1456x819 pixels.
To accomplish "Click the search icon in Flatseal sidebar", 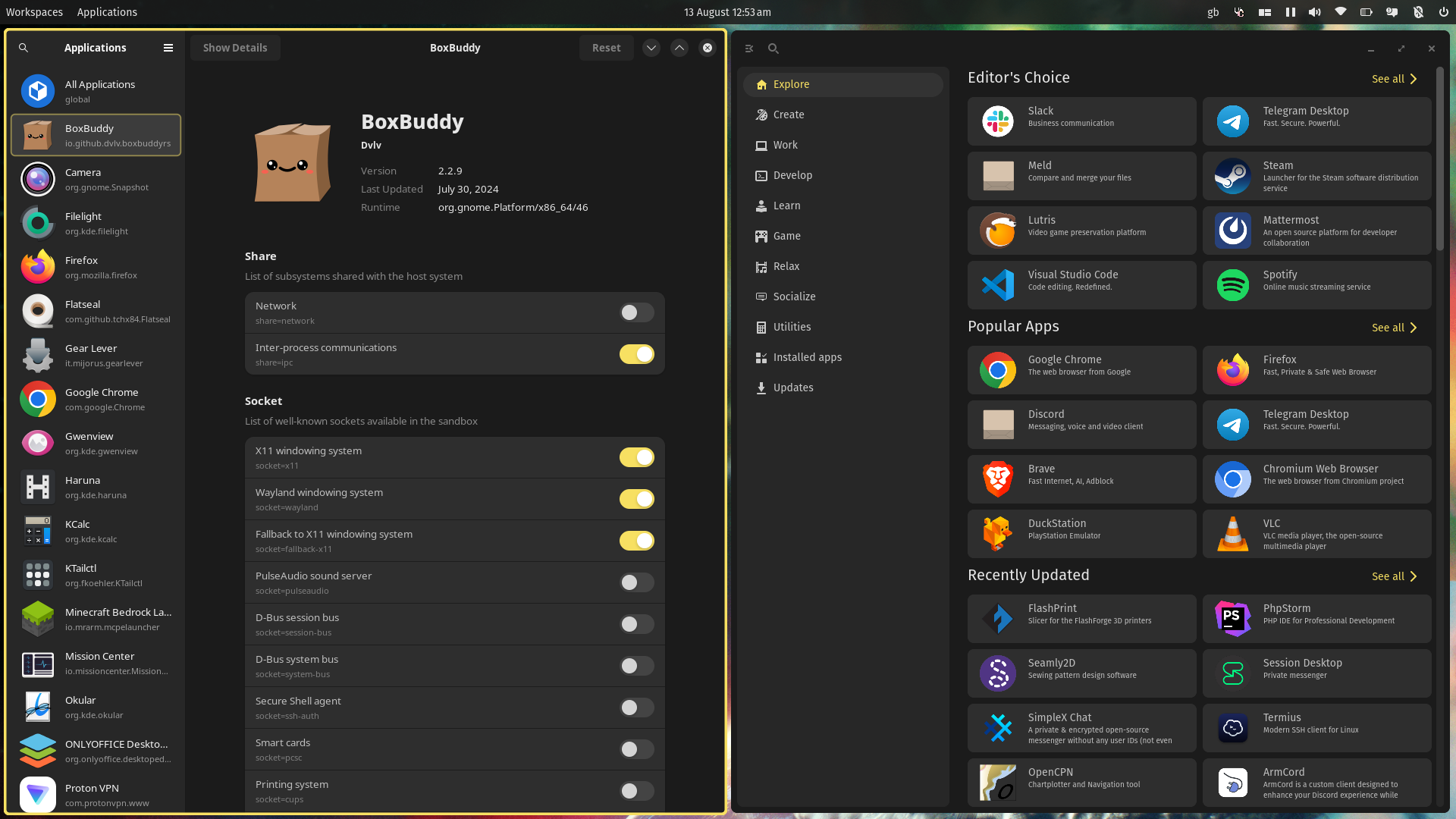I will (x=24, y=48).
